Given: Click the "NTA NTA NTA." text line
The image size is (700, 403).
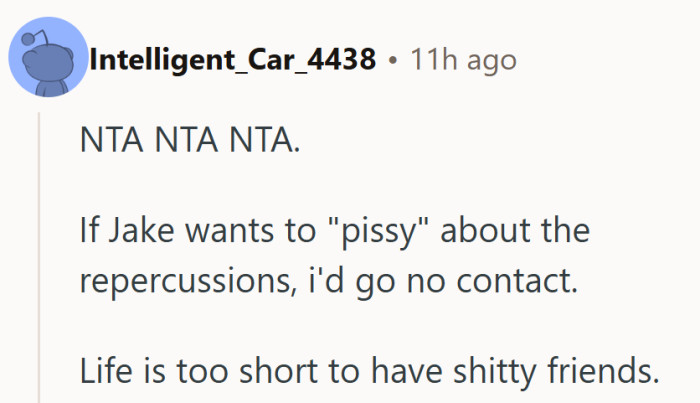Looking at the screenshot, I should pos(188,142).
